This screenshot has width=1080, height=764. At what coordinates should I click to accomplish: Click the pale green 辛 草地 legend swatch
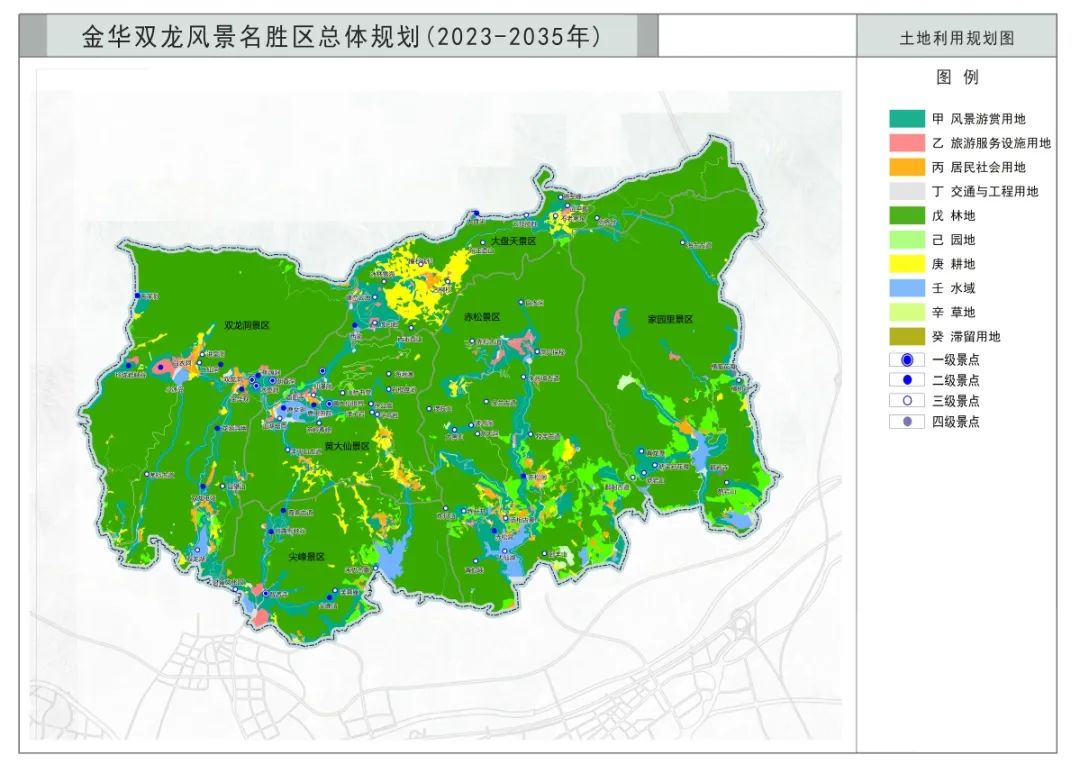tap(906, 311)
